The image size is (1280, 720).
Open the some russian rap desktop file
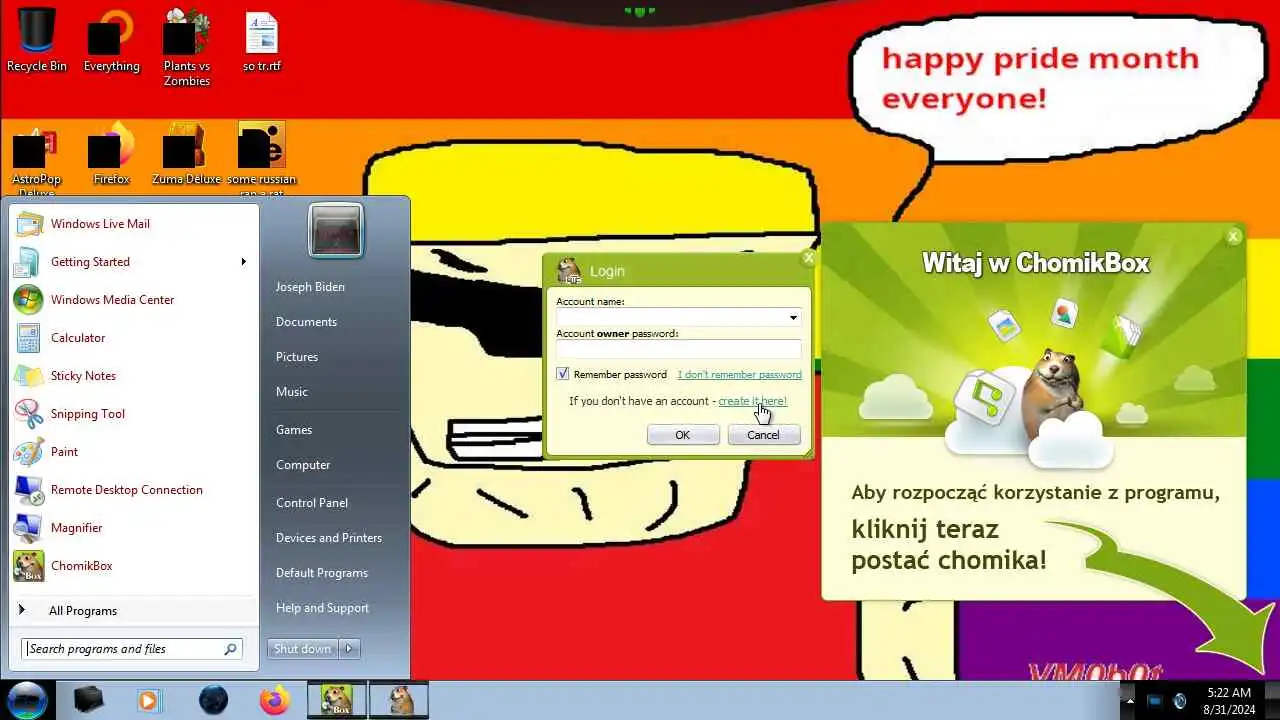[262, 160]
